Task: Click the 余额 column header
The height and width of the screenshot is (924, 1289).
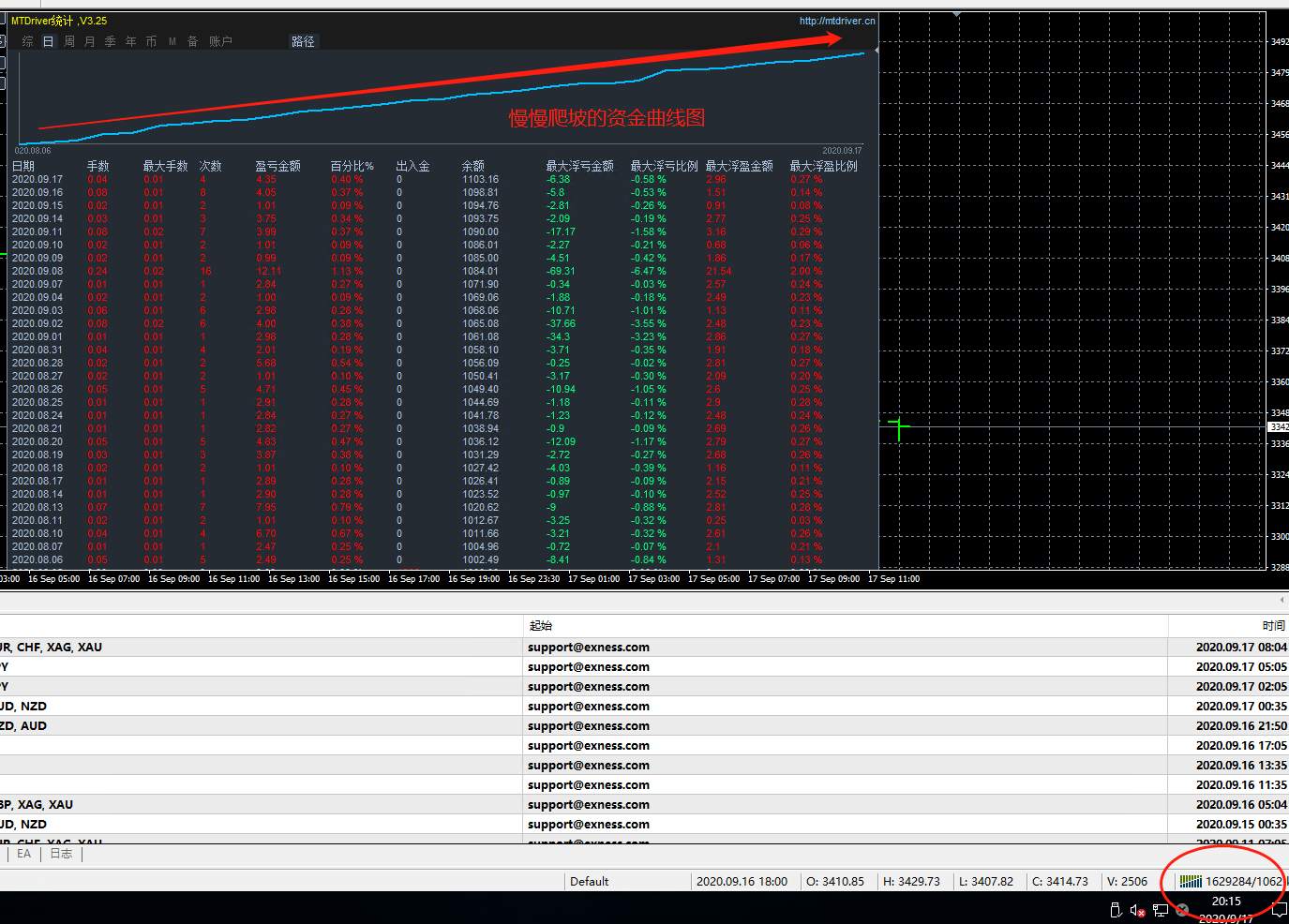Action: pos(473,166)
